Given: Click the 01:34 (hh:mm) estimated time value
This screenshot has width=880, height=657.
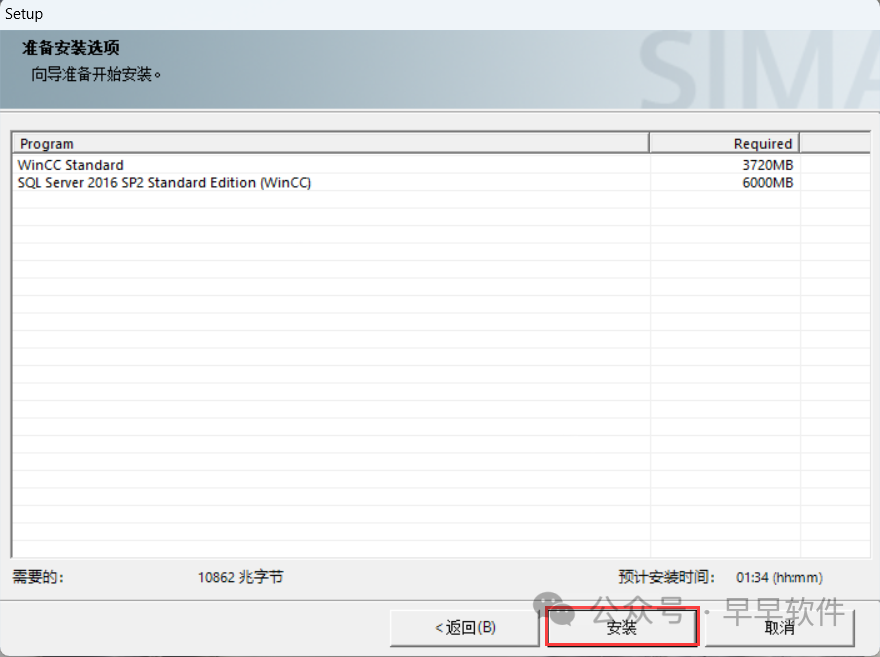Looking at the screenshot, I should [x=779, y=577].
